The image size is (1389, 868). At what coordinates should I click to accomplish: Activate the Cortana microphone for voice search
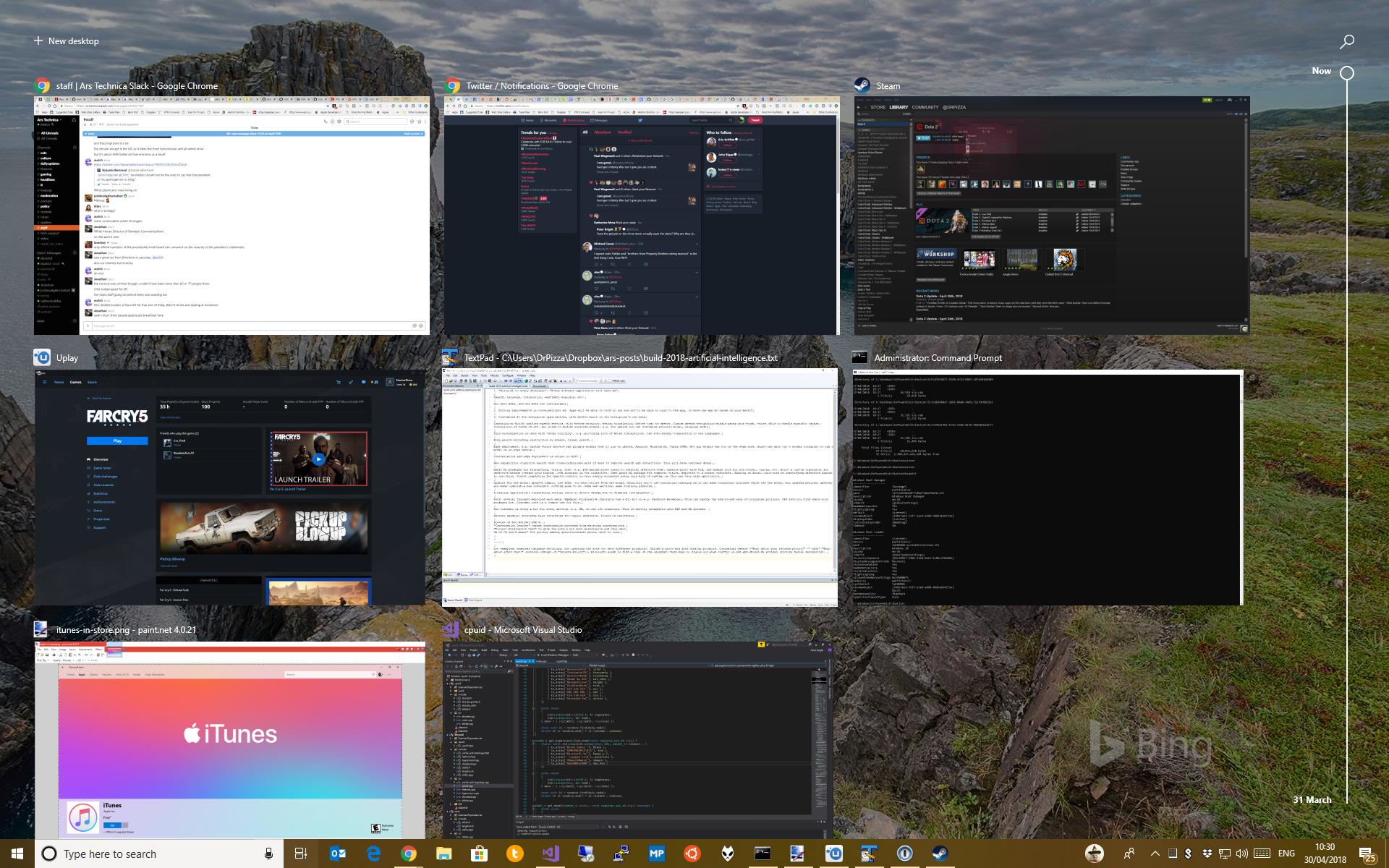tap(268, 854)
